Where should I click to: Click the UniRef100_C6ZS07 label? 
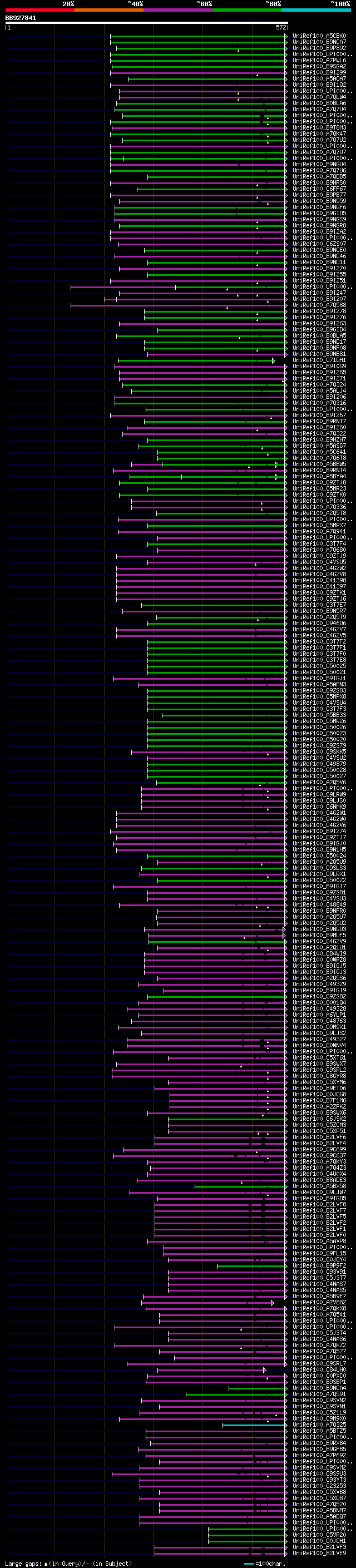click(319, 244)
